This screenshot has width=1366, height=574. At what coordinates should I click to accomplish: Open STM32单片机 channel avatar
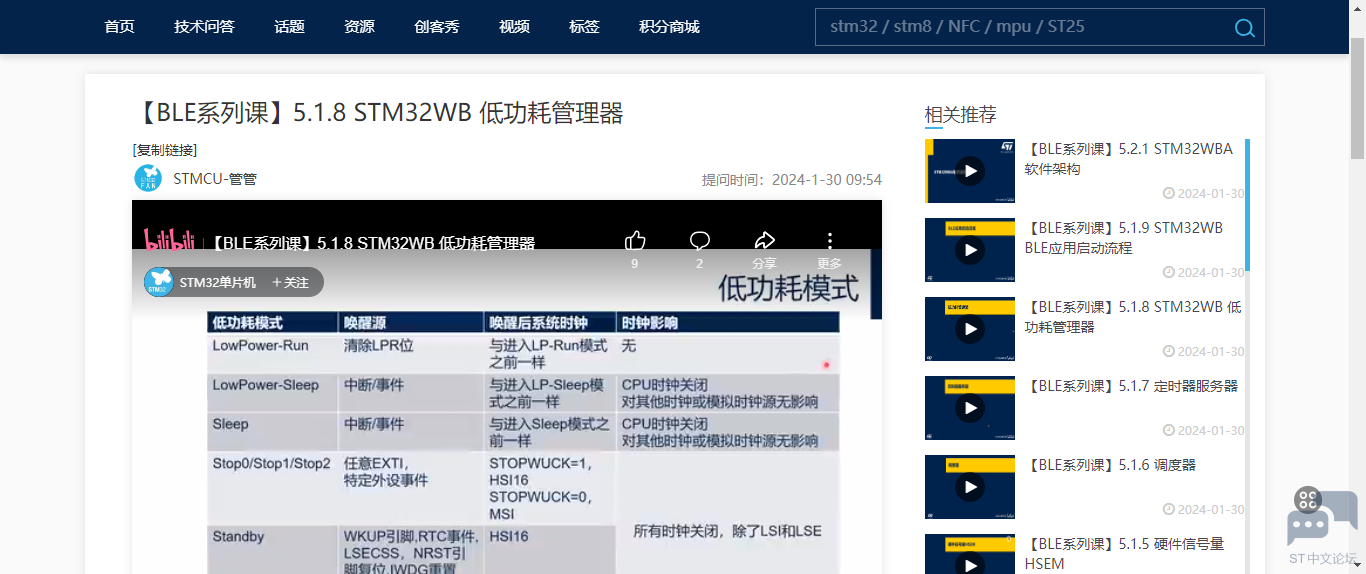point(160,282)
